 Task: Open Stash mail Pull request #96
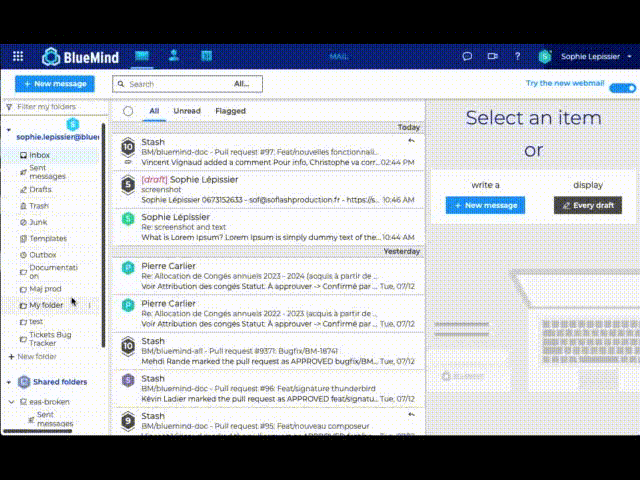point(268,389)
